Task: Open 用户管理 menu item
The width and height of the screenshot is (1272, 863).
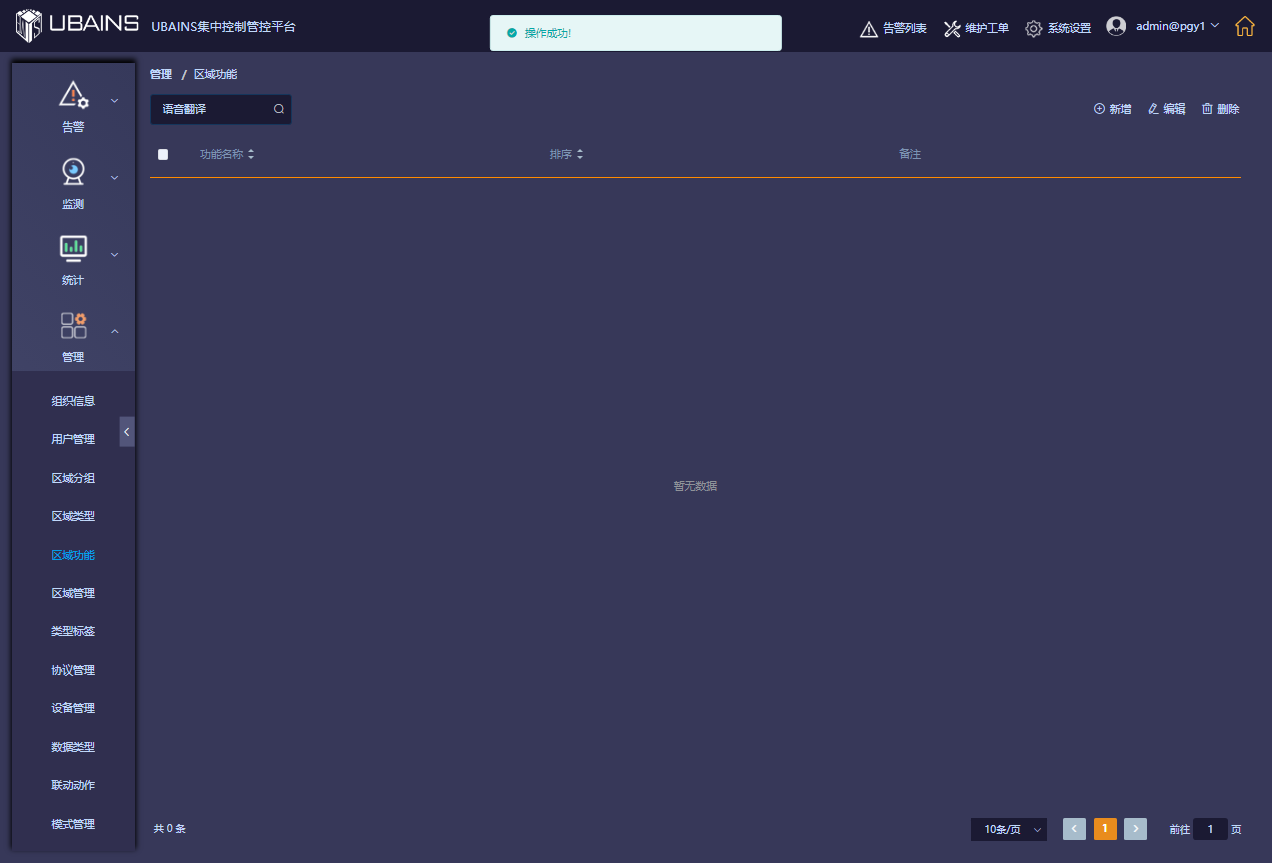Action: [73, 439]
